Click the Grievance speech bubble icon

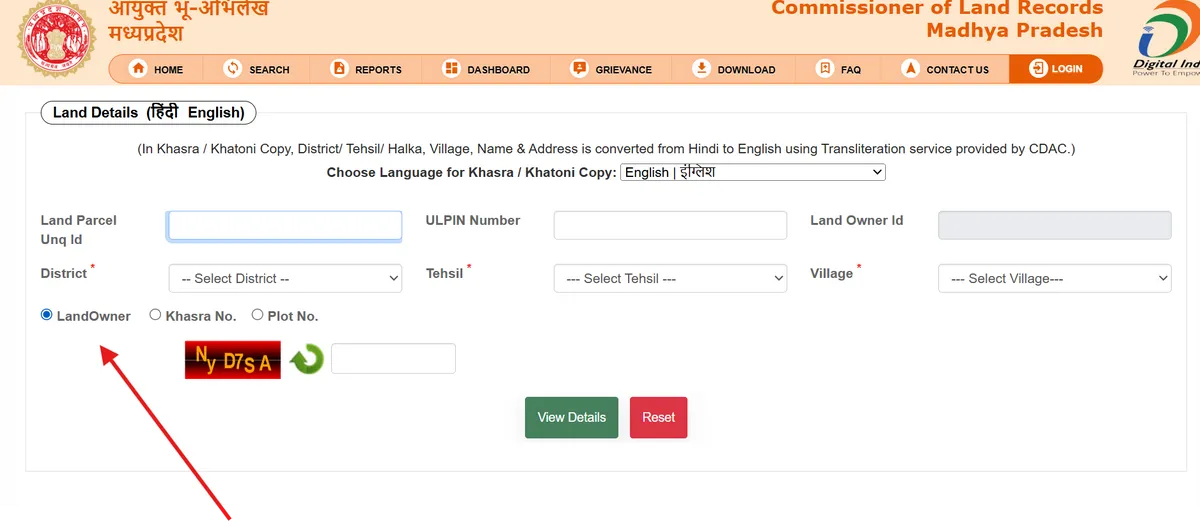coord(579,68)
